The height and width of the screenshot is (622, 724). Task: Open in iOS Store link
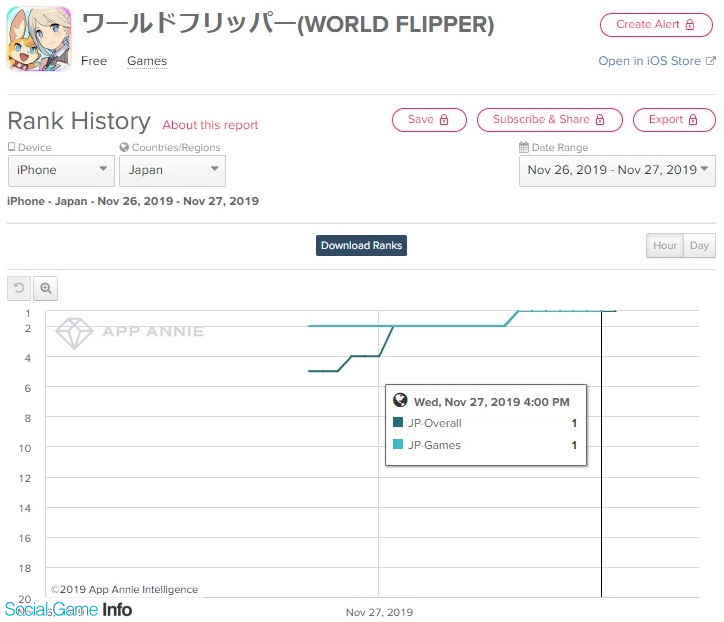coord(649,61)
